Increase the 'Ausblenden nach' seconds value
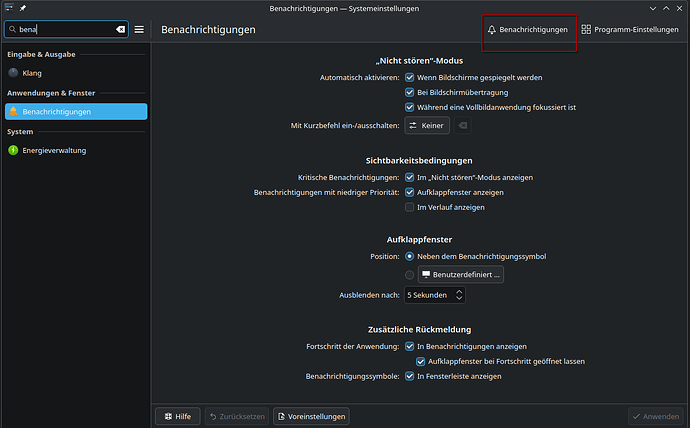 [x=459, y=291]
